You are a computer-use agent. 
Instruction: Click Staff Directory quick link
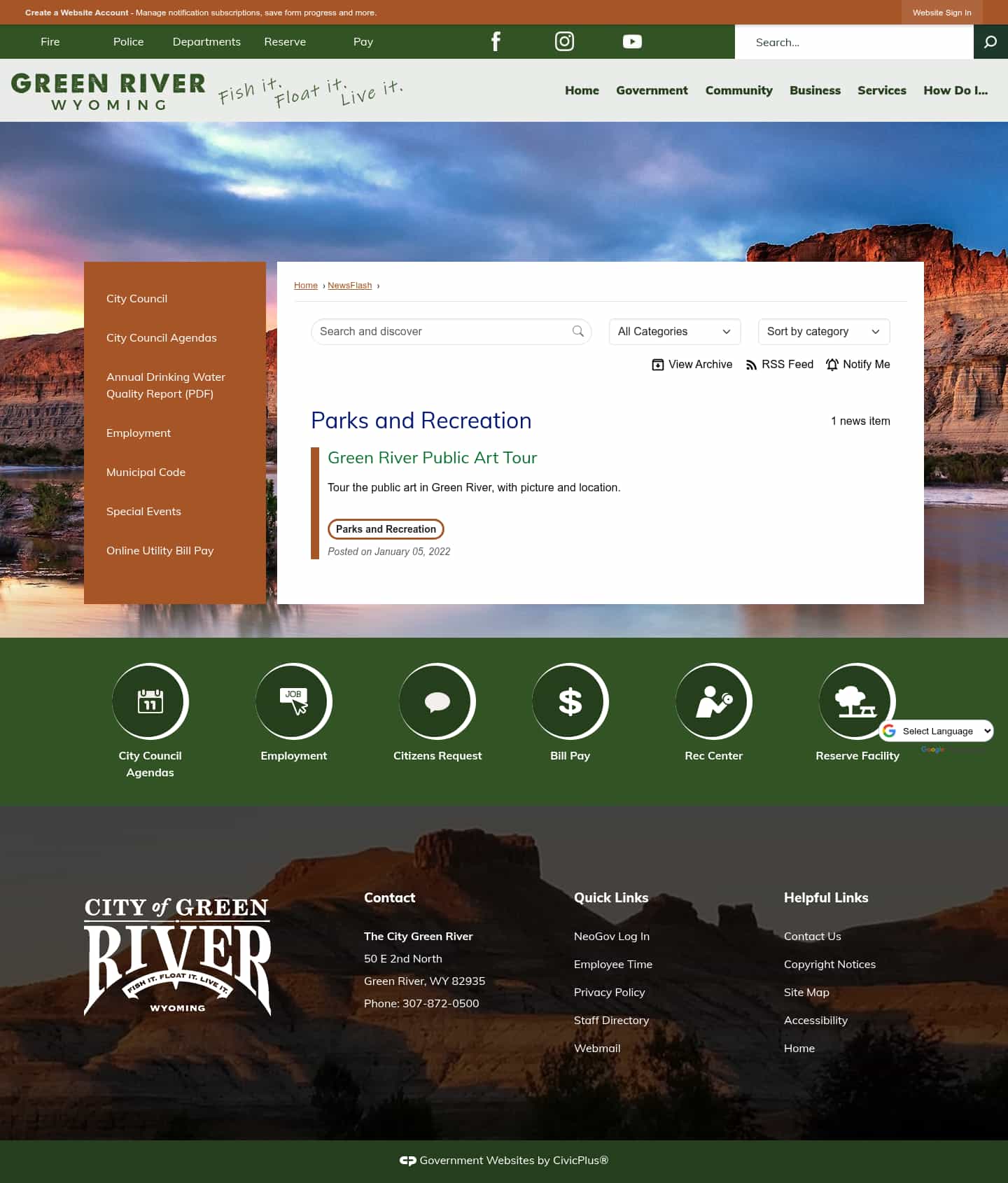click(612, 1021)
